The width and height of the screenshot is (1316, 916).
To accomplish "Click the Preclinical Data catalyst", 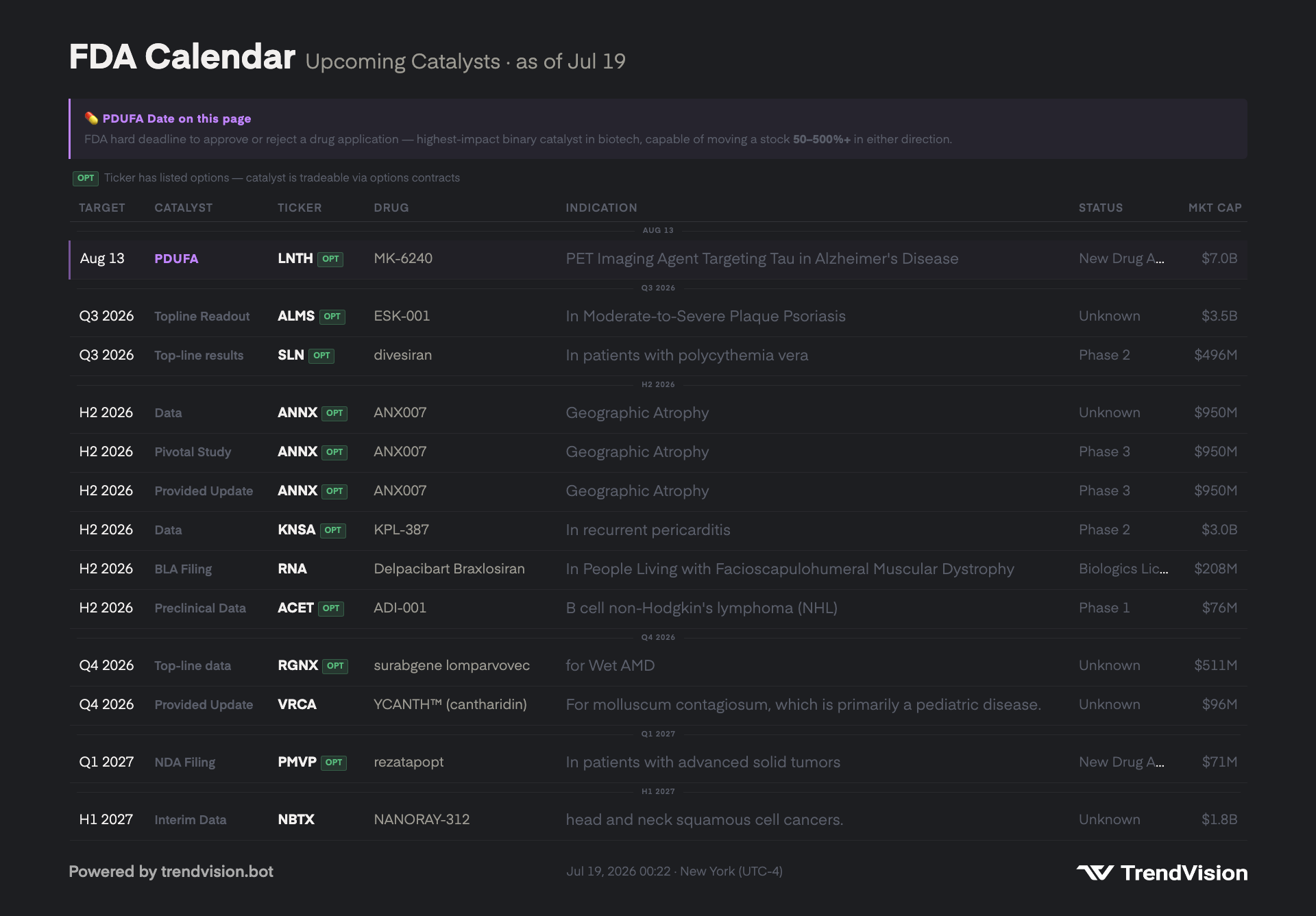I will tap(200, 608).
